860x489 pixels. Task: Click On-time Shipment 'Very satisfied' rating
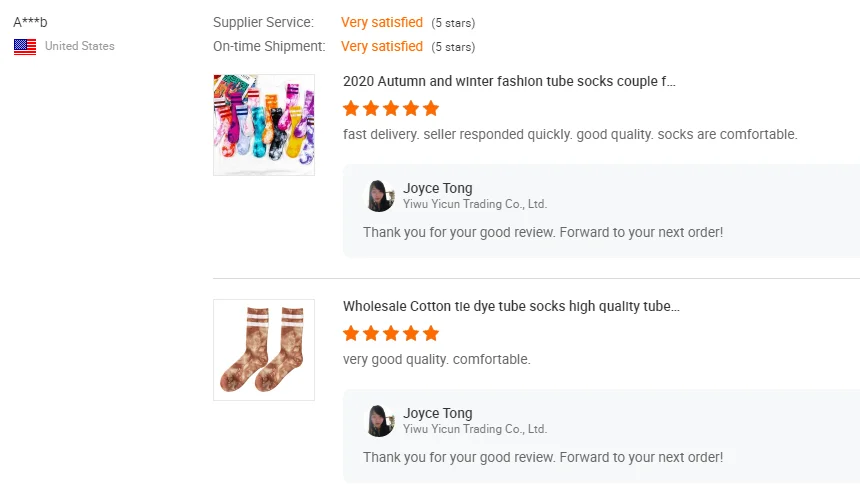pyautogui.click(x=382, y=46)
